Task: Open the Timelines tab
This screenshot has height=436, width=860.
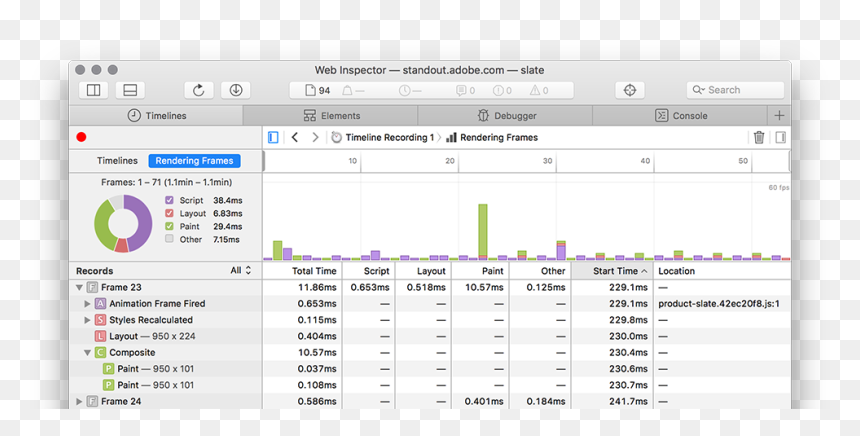Action: coord(157,116)
